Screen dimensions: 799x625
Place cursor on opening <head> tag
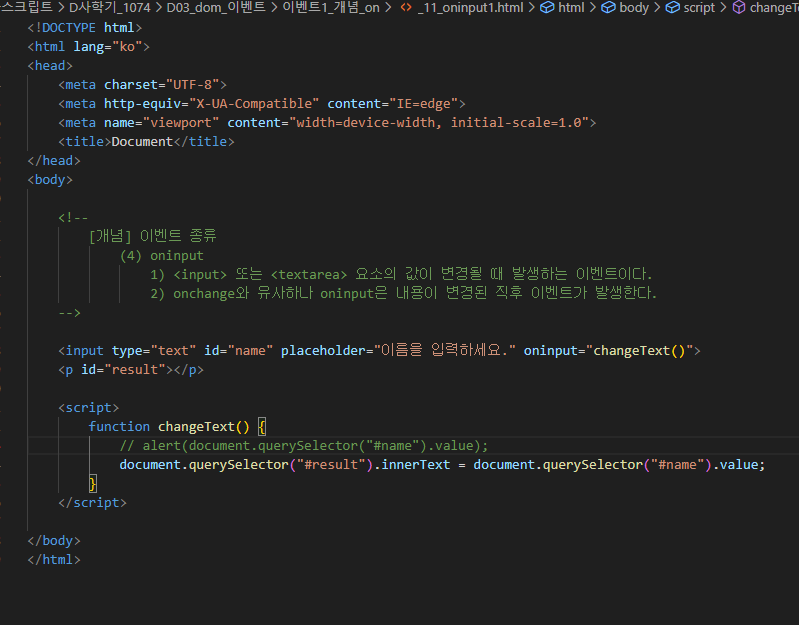[x=50, y=66]
